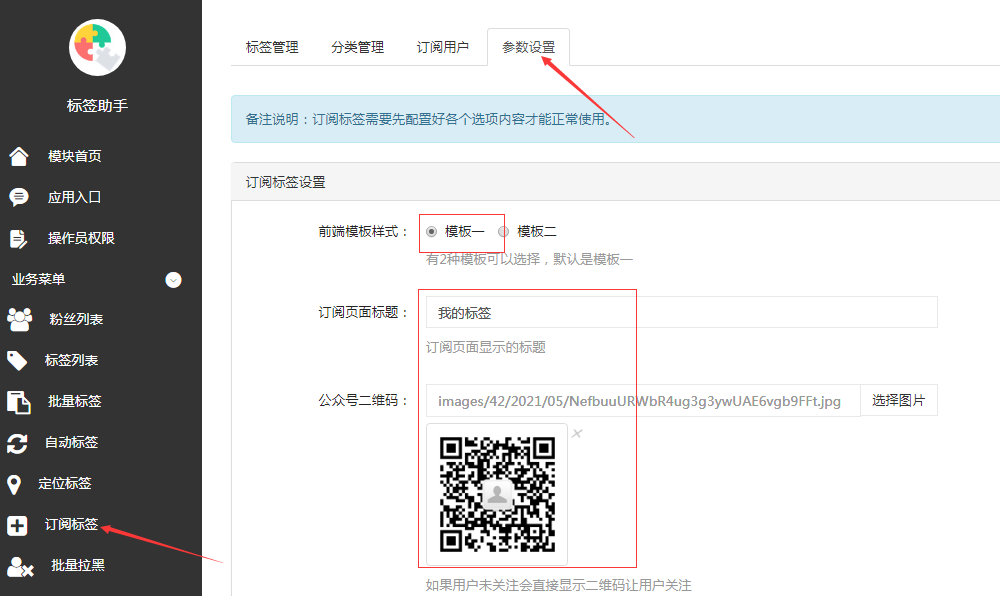Viewport: 1000px width, 596px height.
Task: Click the 订阅页面标题 input field
Action: pyautogui.click(x=682, y=312)
